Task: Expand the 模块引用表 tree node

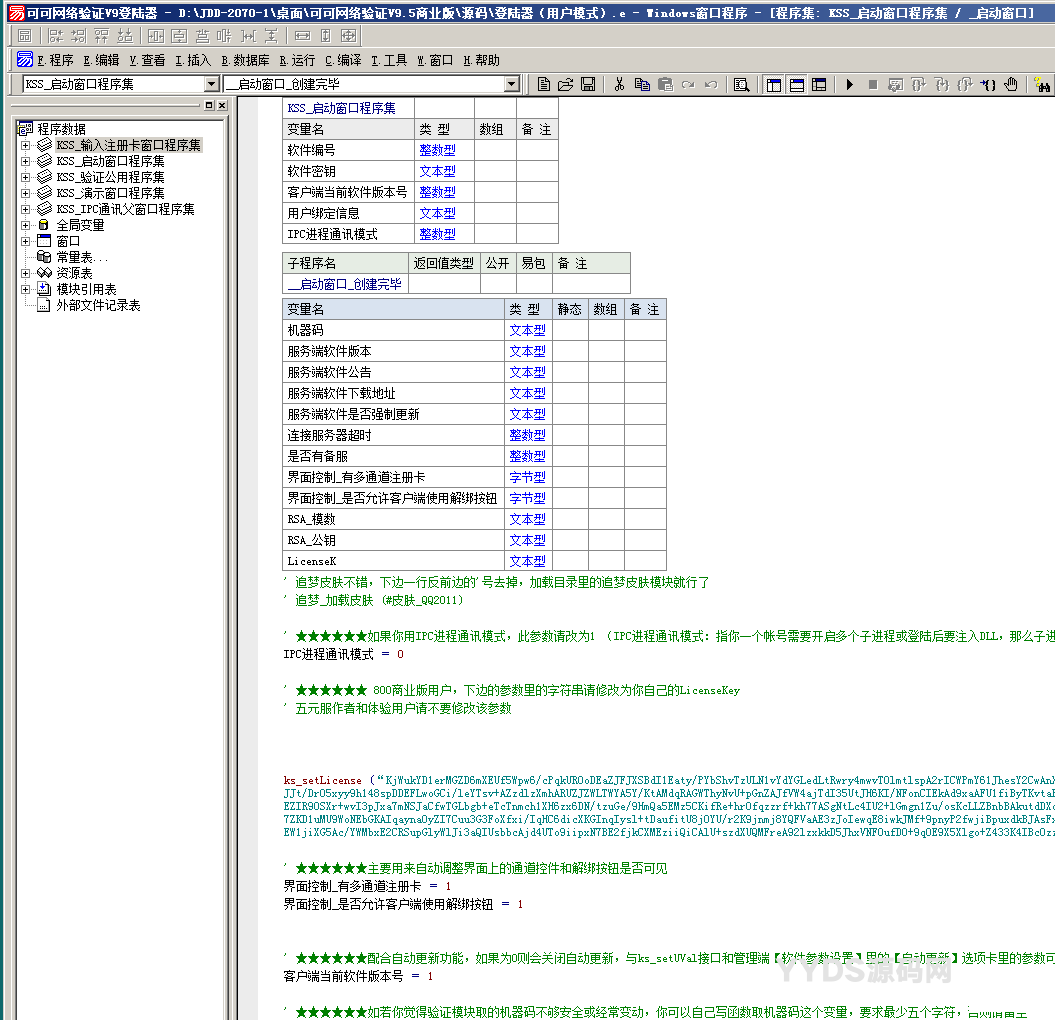Action: coord(25,289)
